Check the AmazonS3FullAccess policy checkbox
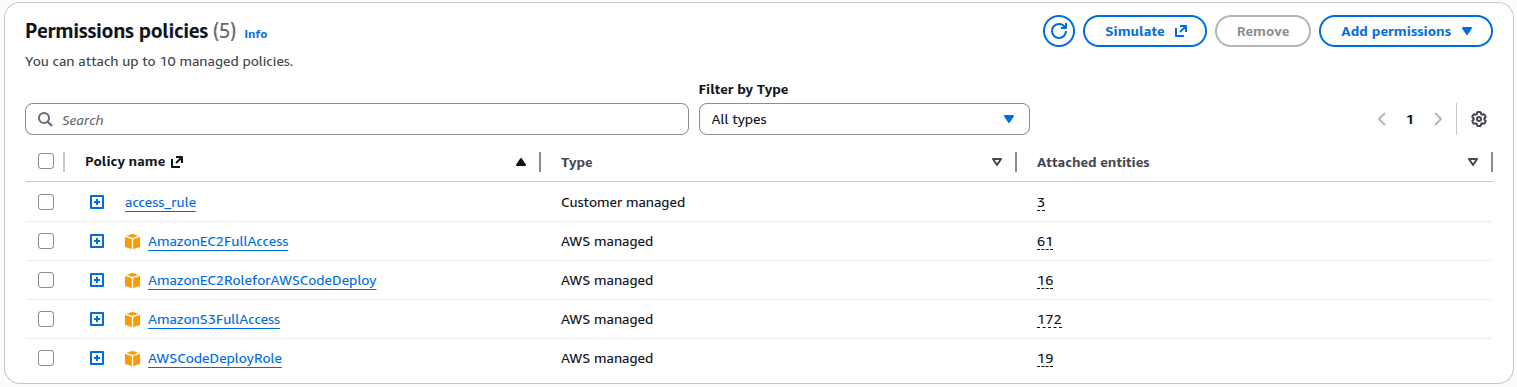1517x387 pixels. click(x=45, y=319)
